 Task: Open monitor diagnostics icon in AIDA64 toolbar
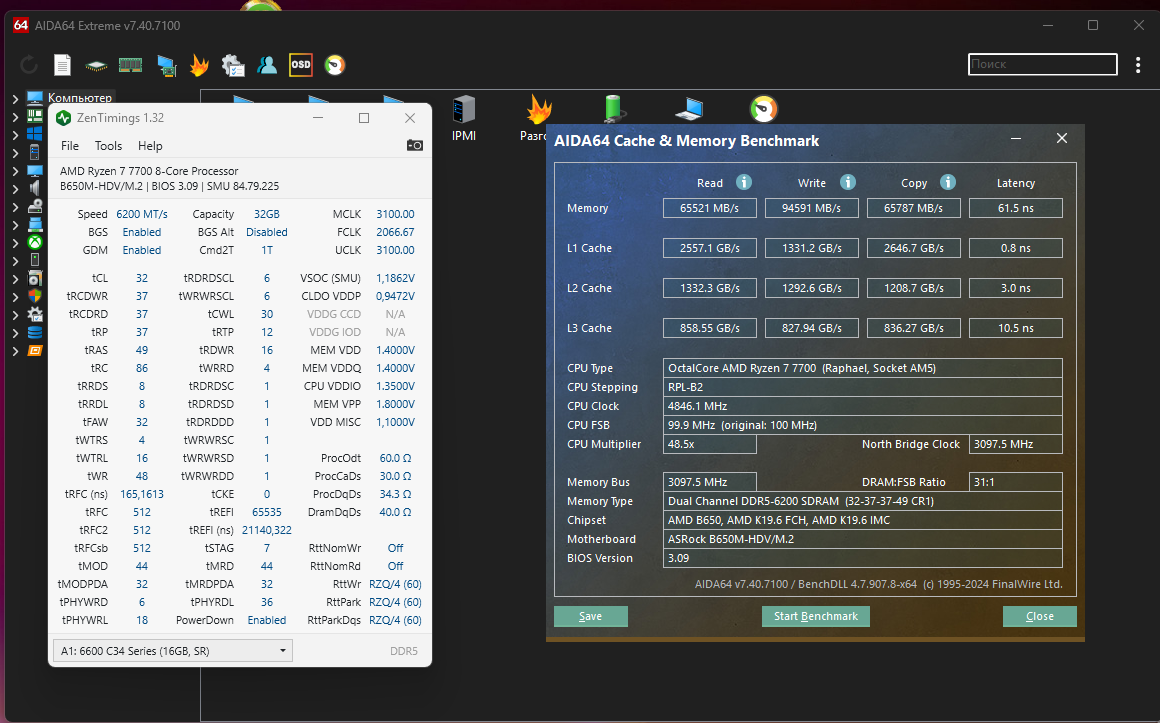(x=166, y=66)
